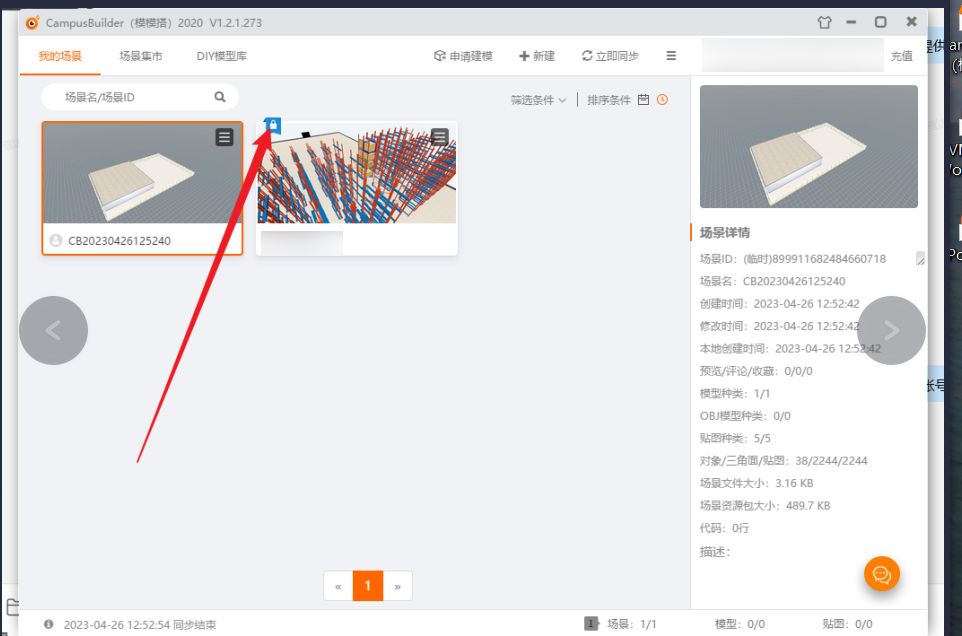Click the OBJ模型种类: 0/0 row
962x636 pixels.
click(745, 416)
